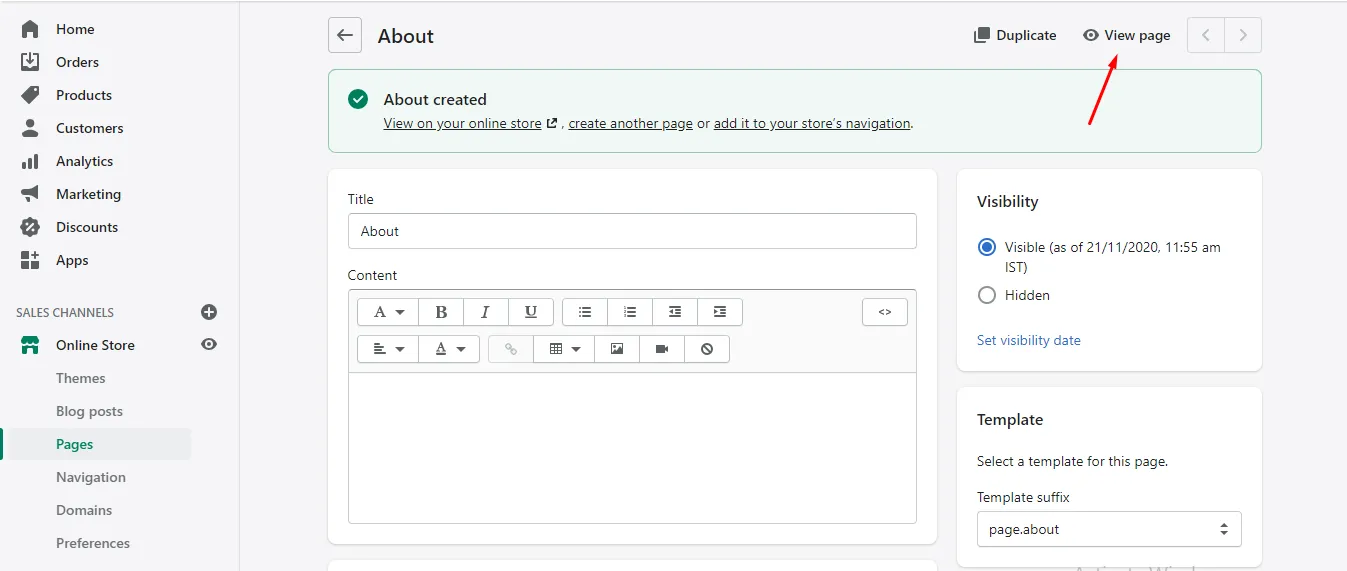This screenshot has width=1347, height=571.
Task: Click the Set visibility date link
Action: point(1028,340)
